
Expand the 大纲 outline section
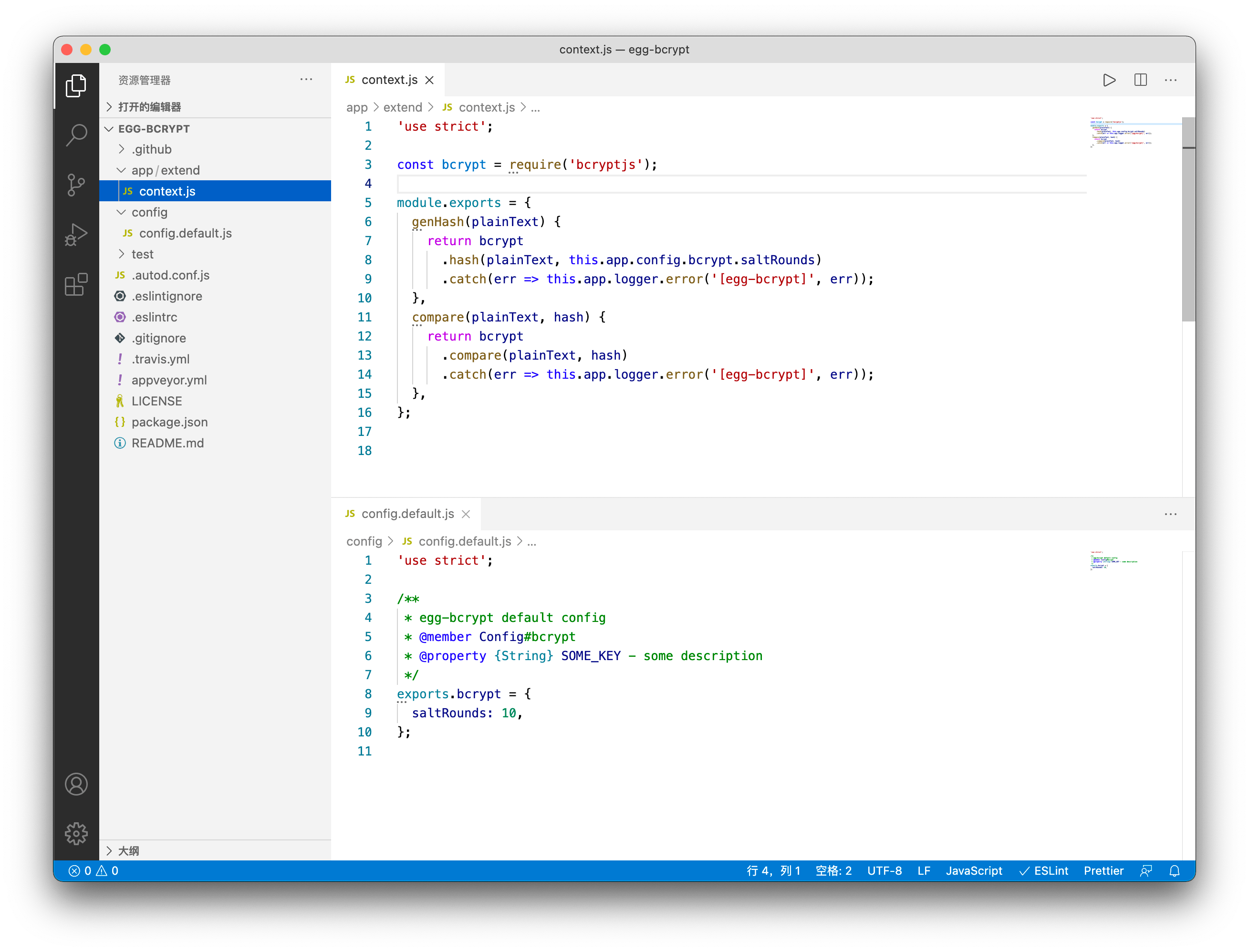[215, 850]
